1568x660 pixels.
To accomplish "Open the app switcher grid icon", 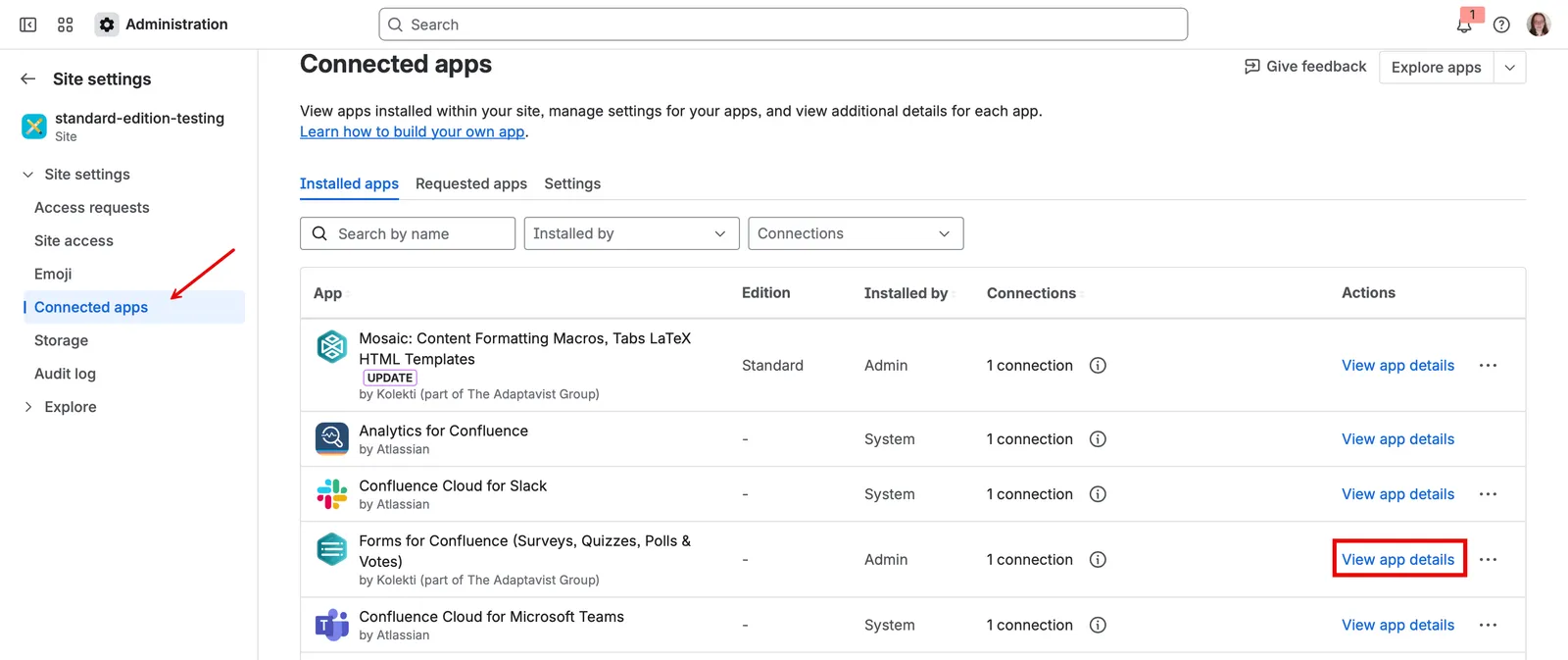I will 66,25.
